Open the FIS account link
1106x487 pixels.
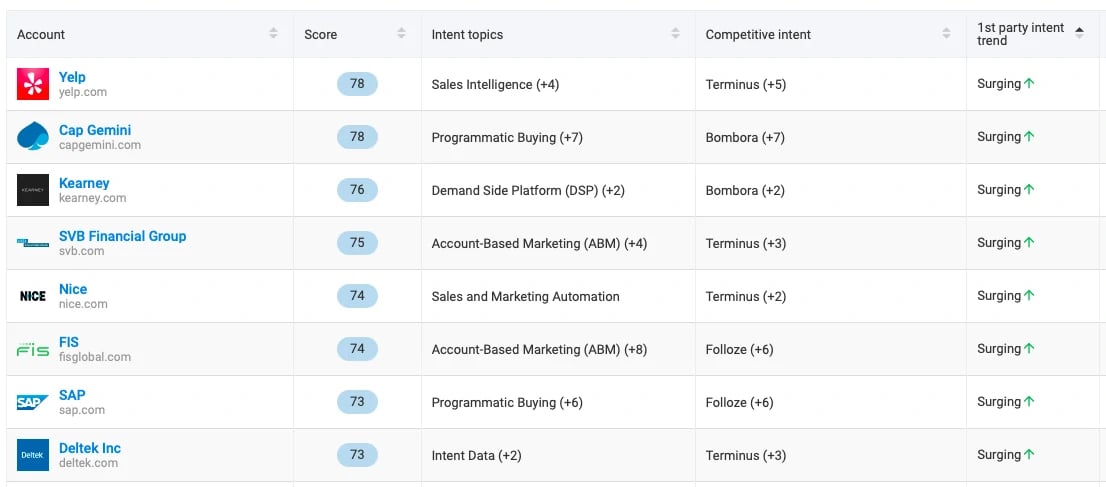pos(68,342)
